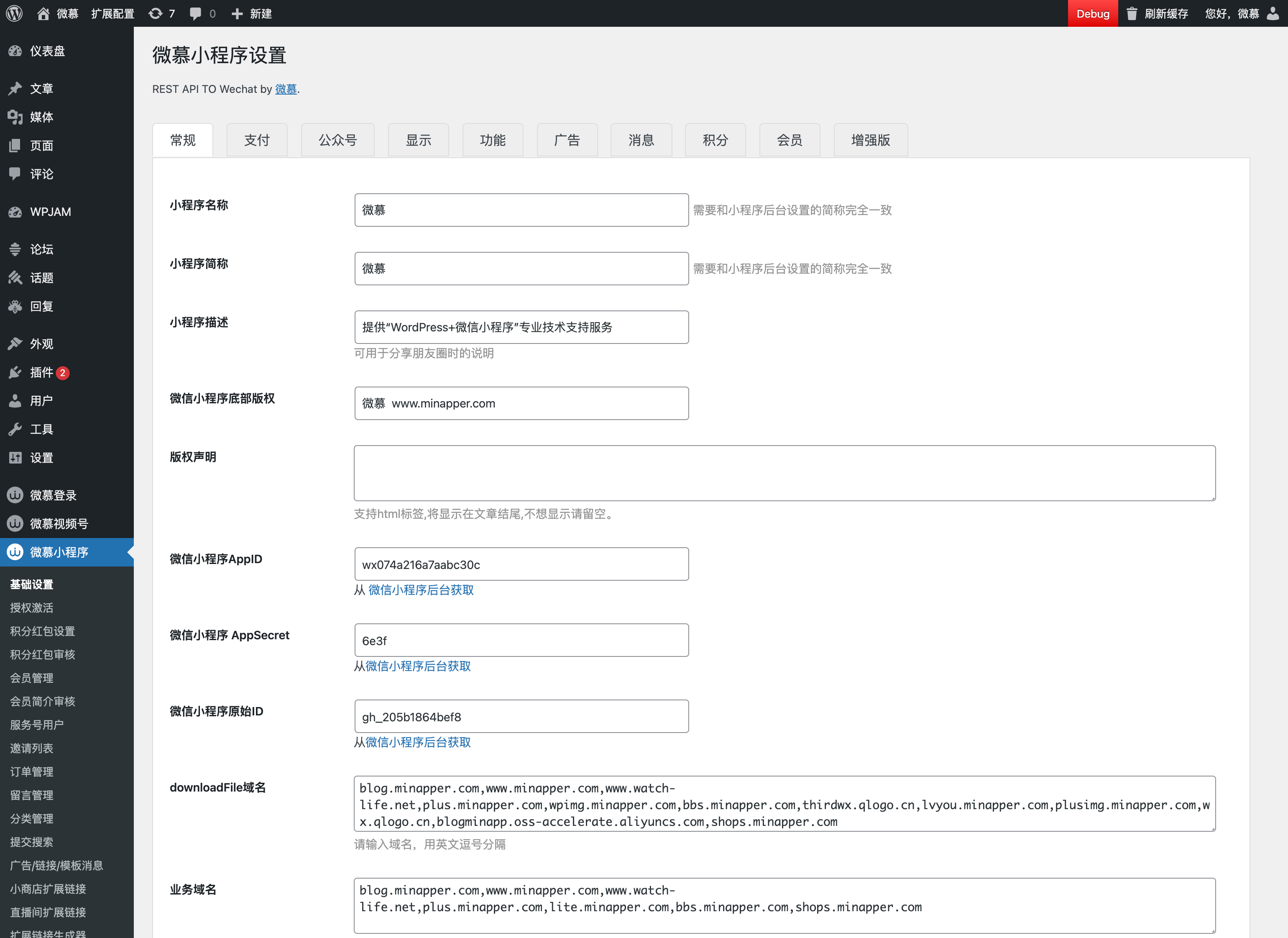This screenshot has width=1288, height=938.
Task: Click inside the downloadFile域名 textarea
Action: pyautogui.click(x=785, y=804)
